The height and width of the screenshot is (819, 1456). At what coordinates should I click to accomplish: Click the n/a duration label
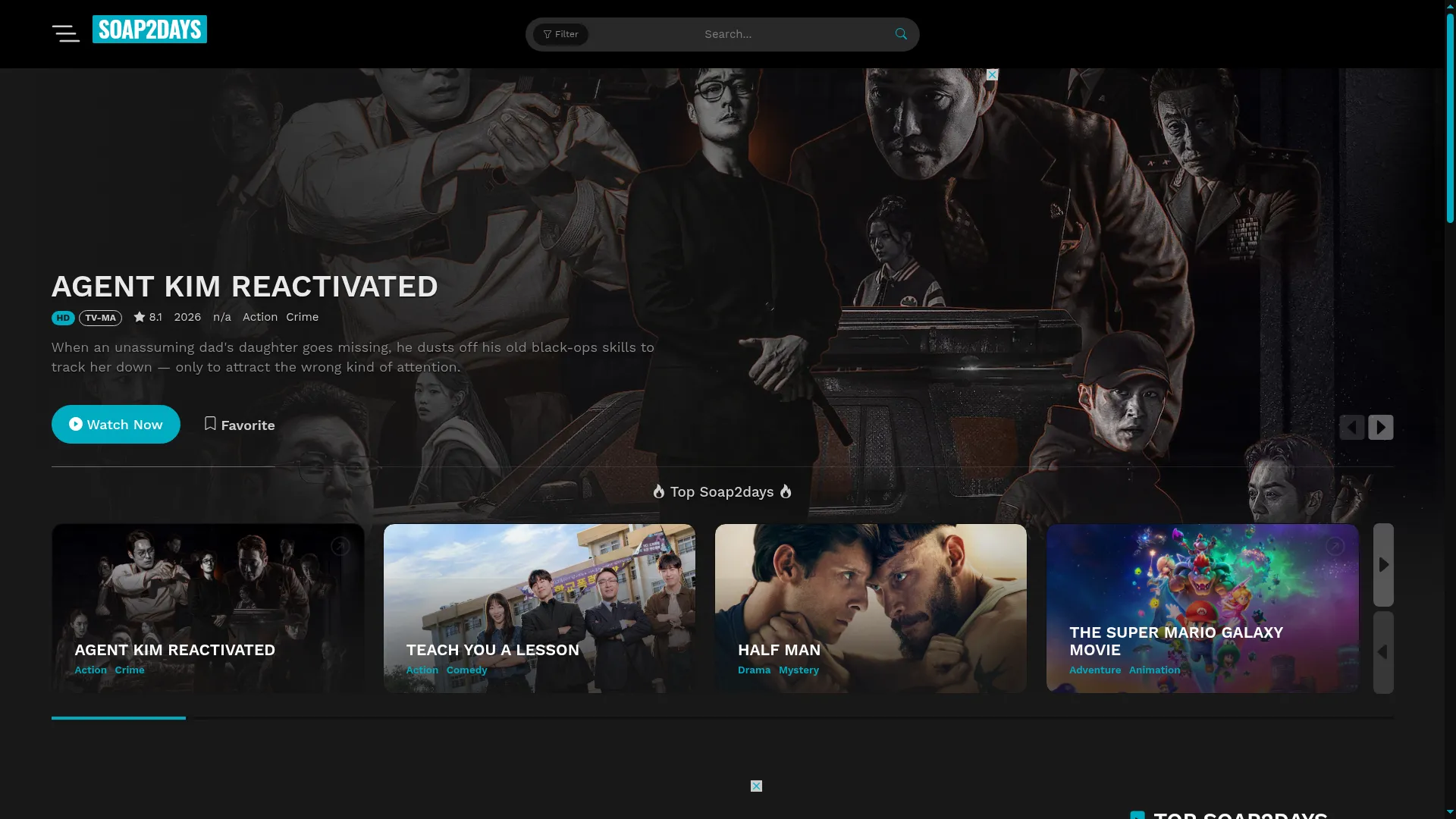[222, 317]
